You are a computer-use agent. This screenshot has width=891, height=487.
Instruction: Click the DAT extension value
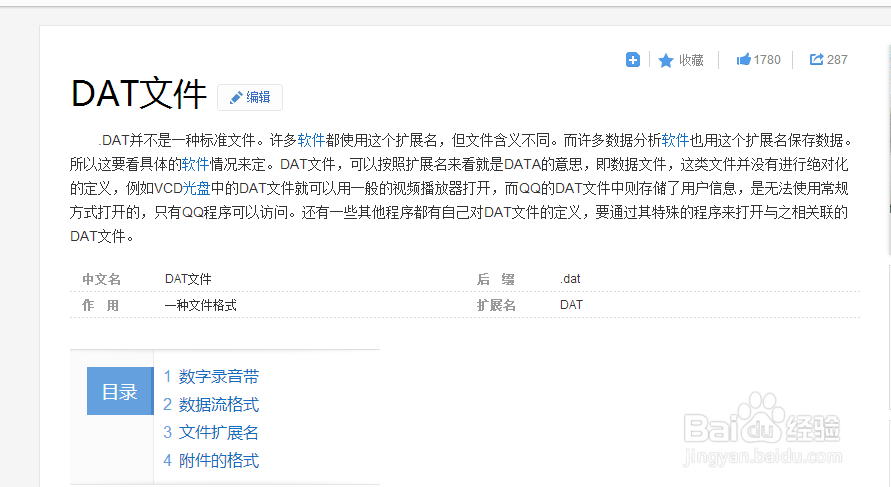point(571,305)
